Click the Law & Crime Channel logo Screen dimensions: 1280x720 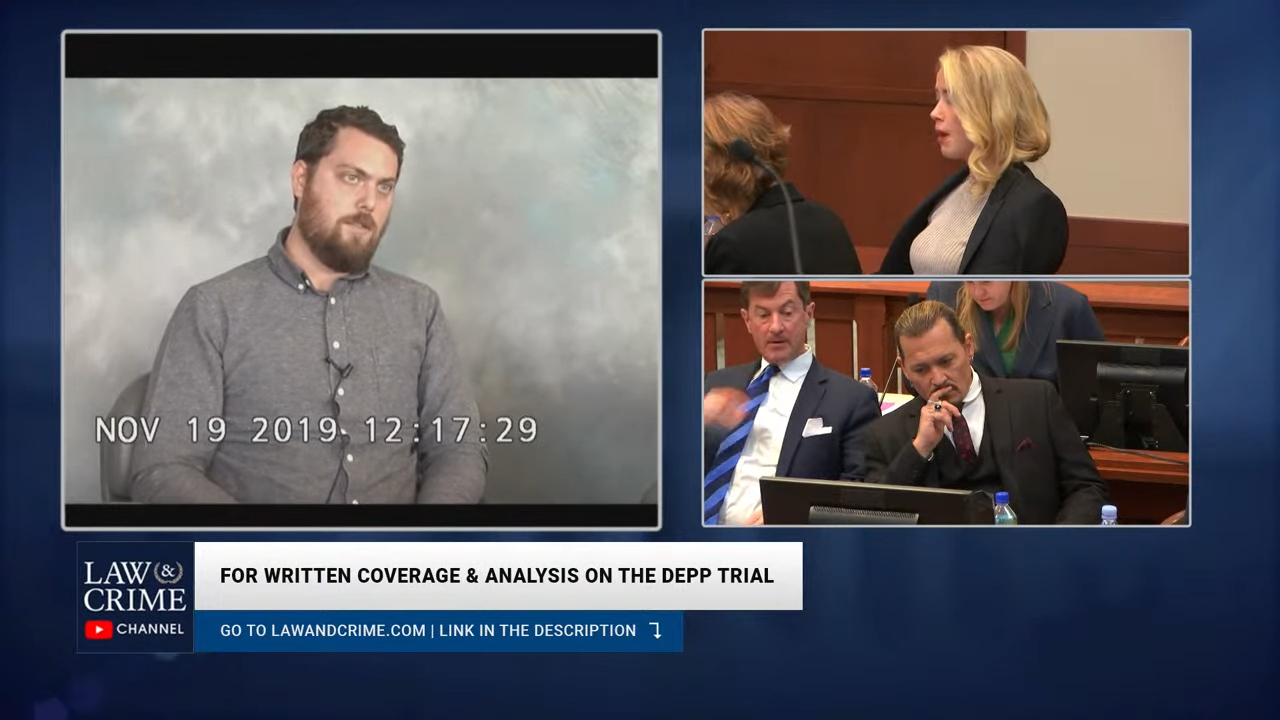135,597
